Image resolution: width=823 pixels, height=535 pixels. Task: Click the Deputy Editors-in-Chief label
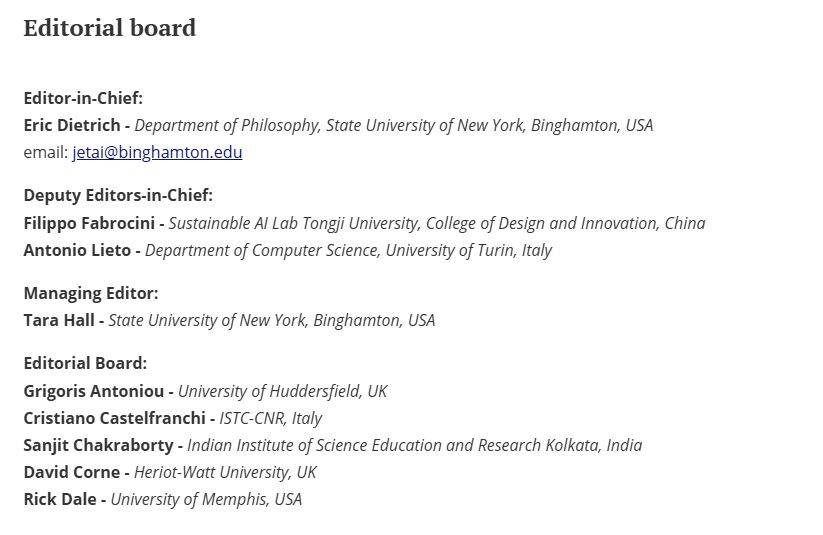(118, 195)
